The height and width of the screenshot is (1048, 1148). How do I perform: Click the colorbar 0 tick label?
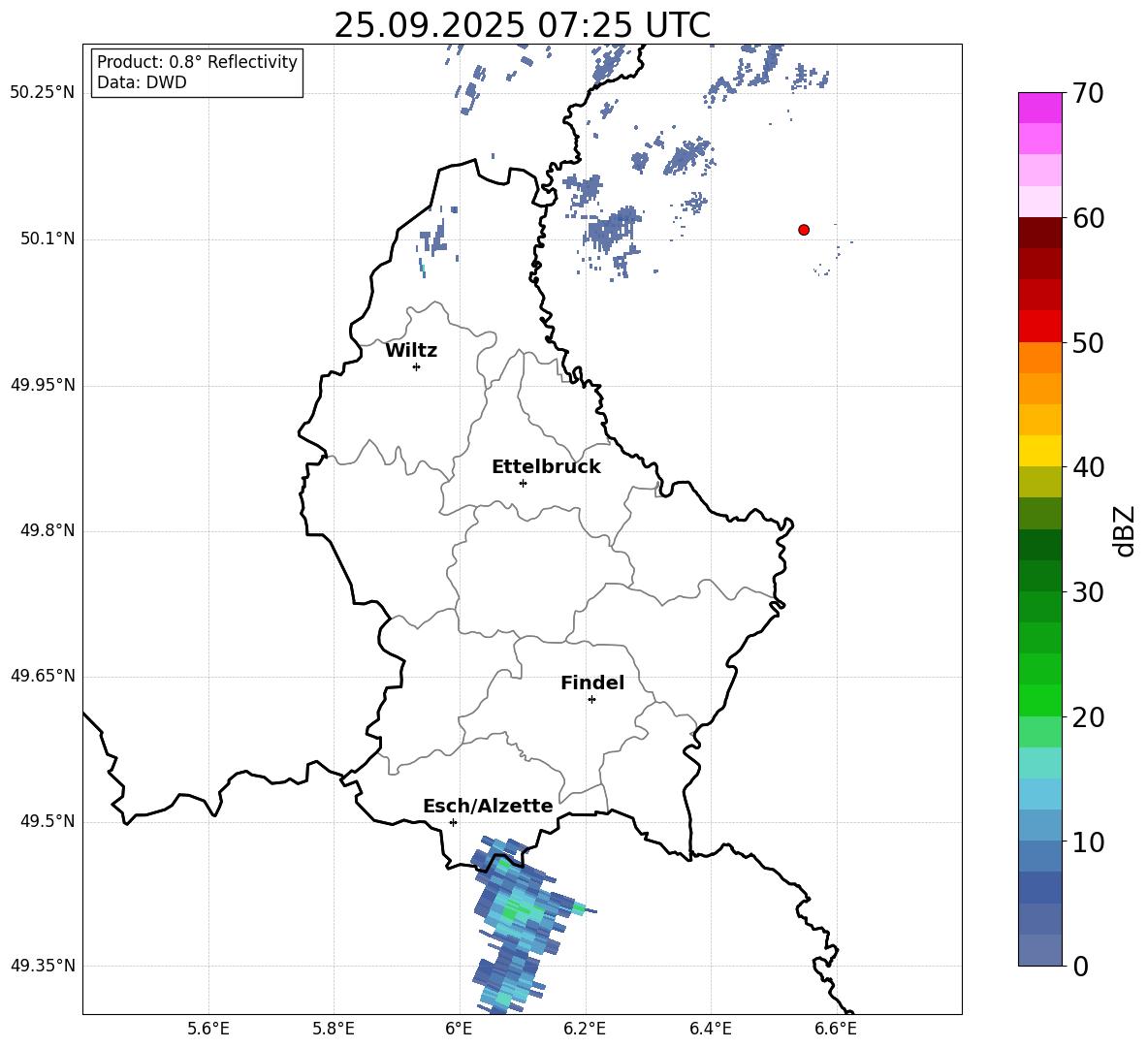1080,966
